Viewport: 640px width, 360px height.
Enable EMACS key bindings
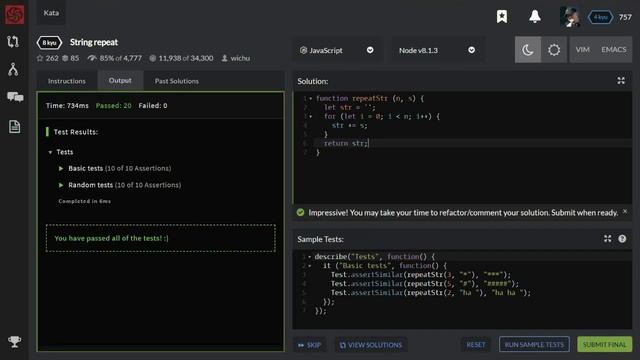pyautogui.click(x=613, y=49)
